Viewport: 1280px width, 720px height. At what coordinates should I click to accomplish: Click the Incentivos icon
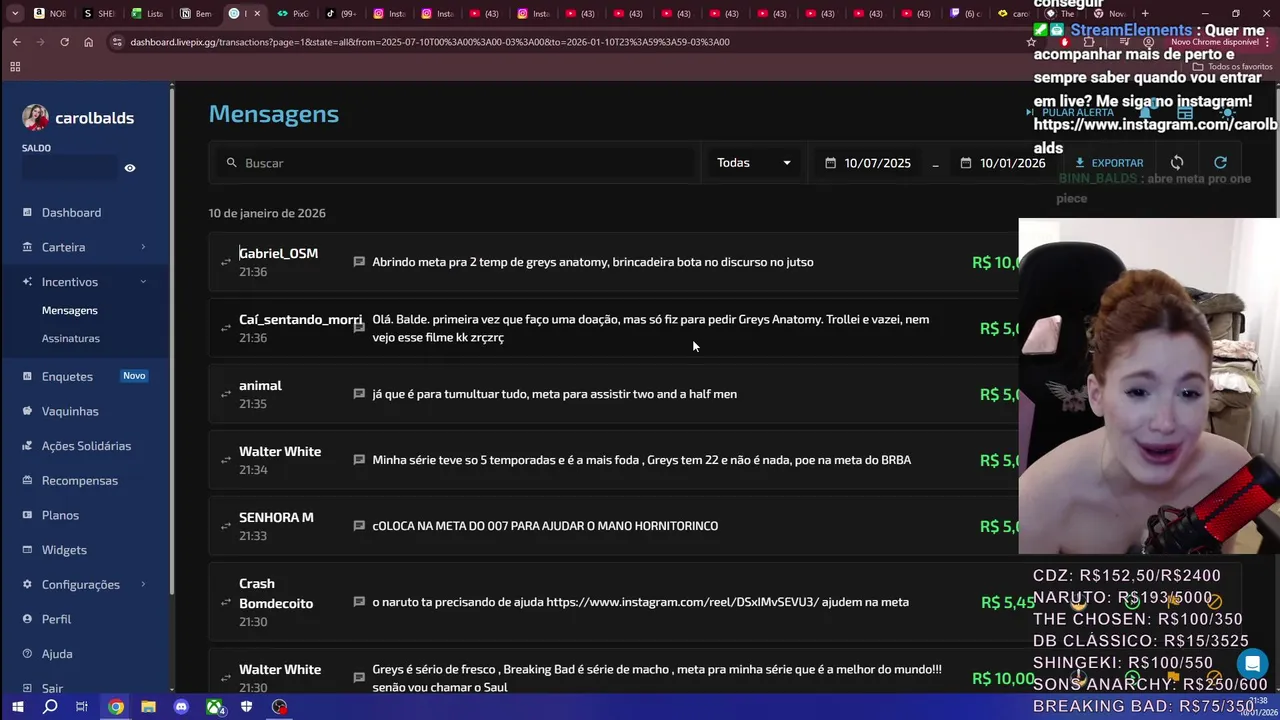point(27,282)
